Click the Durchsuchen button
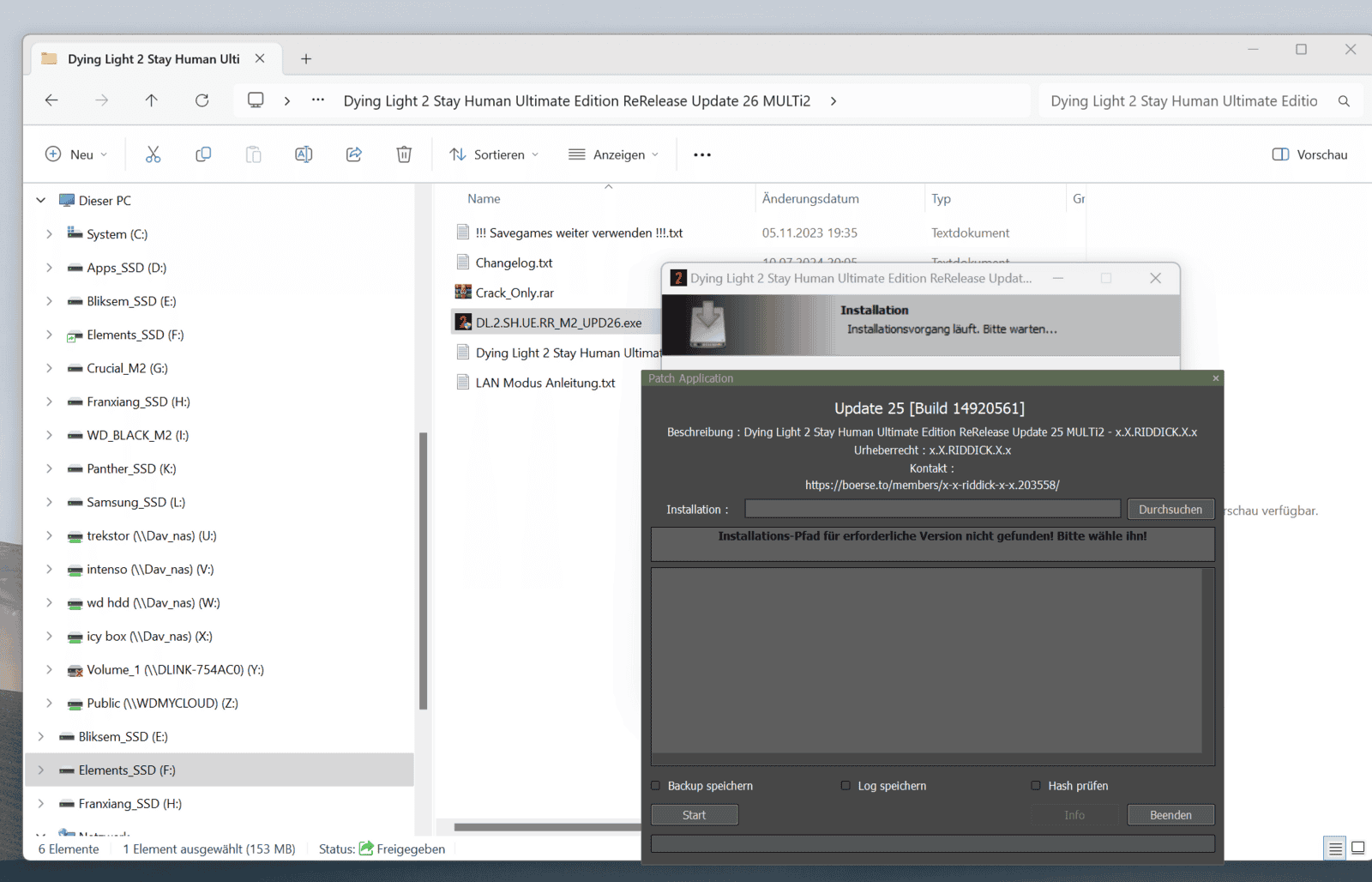The width and height of the screenshot is (1372, 882). pyautogui.click(x=1170, y=510)
